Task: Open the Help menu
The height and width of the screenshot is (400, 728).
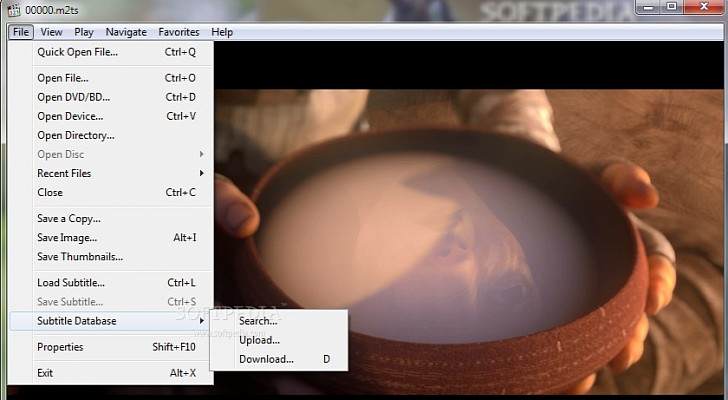Action: coord(222,32)
